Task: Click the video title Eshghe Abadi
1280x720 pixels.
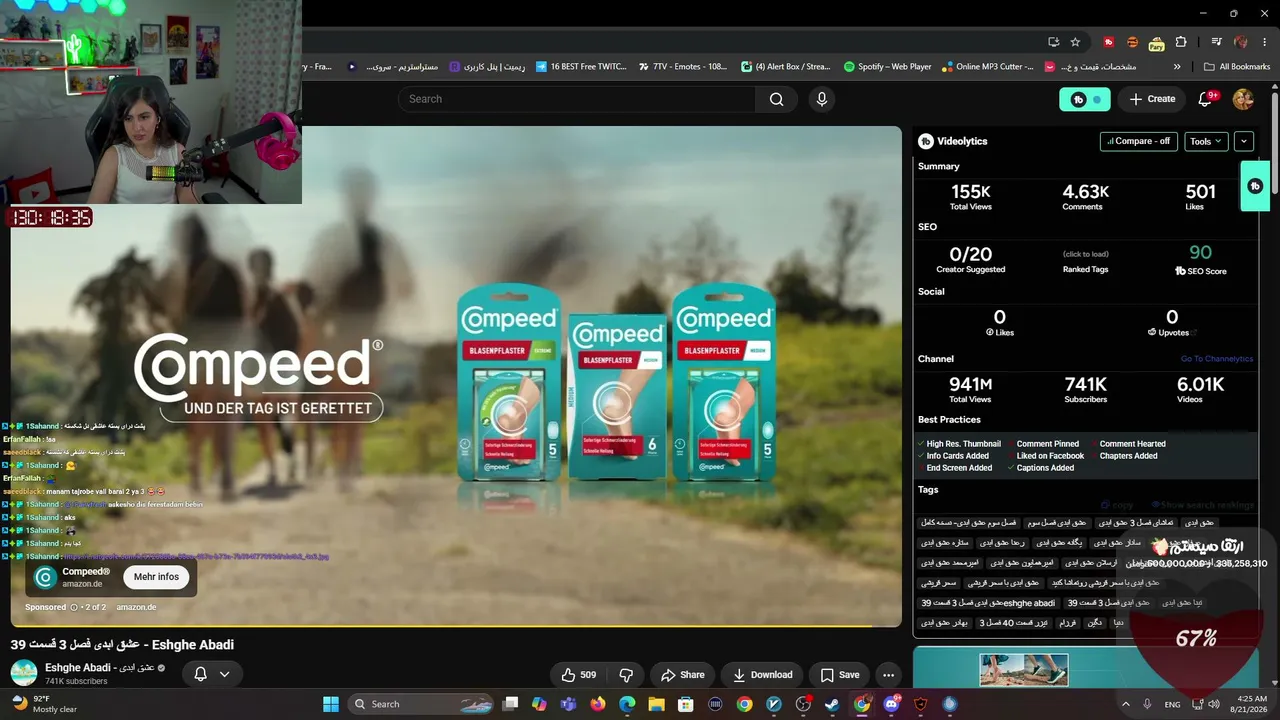Action: (122, 645)
